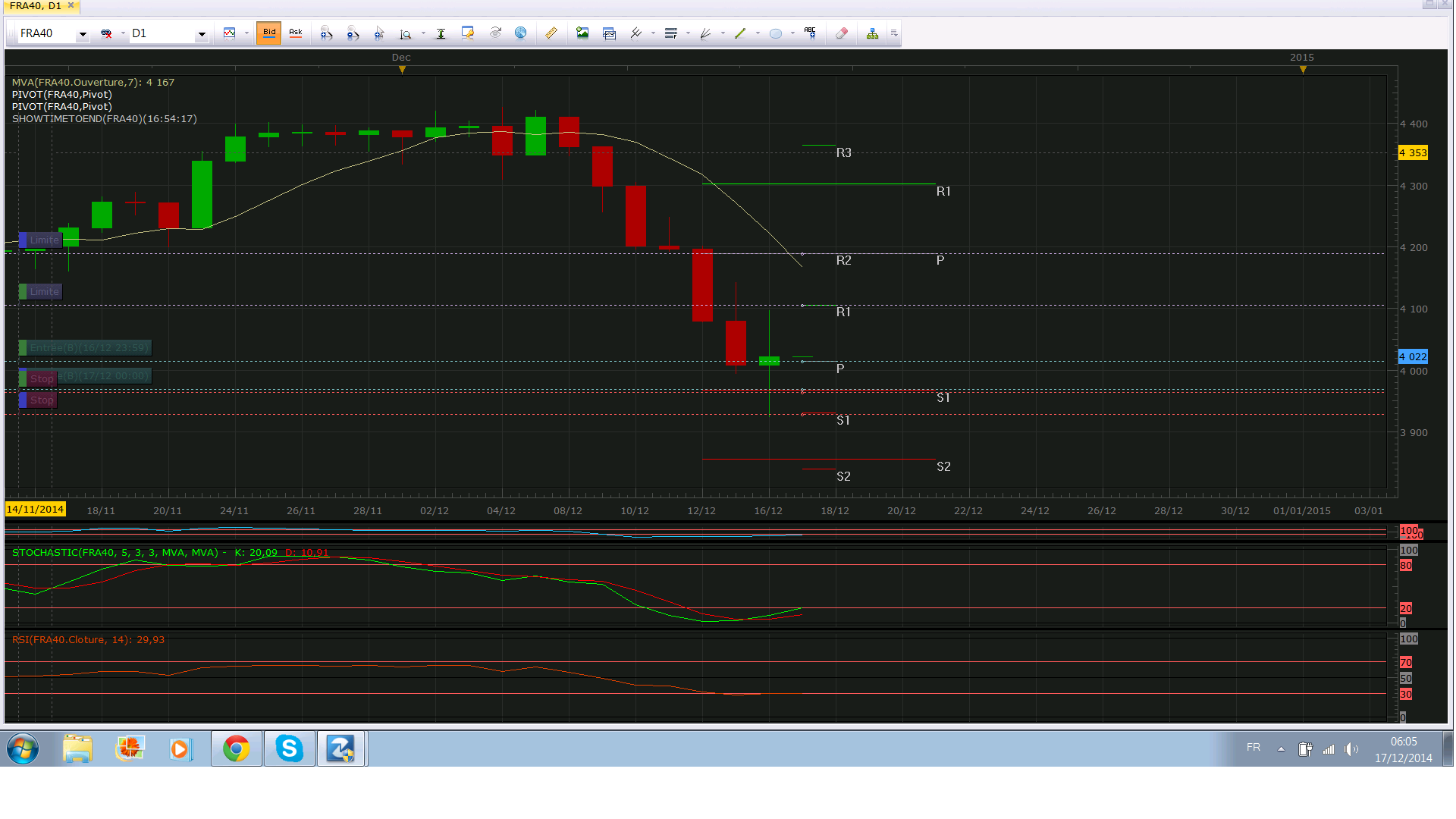Image resolution: width=1456 pixels, height=819 pixels.
Task: Toggle the Ask price display button
Action: (296, 33)
